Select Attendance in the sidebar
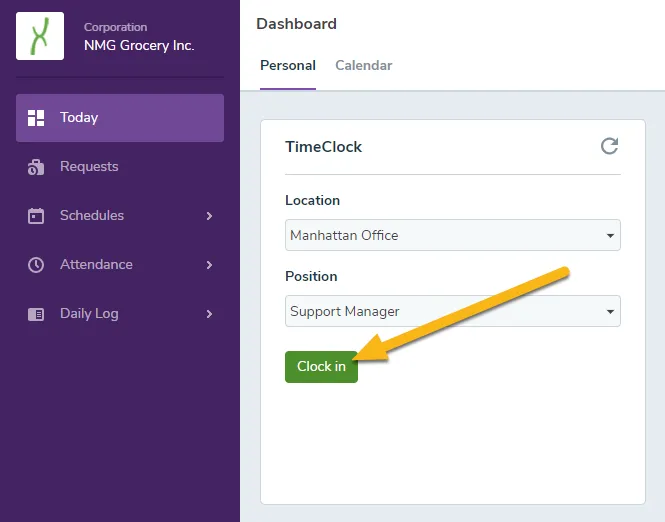The height and width of the screenshot is (522, 665). (x=120, y=265)
